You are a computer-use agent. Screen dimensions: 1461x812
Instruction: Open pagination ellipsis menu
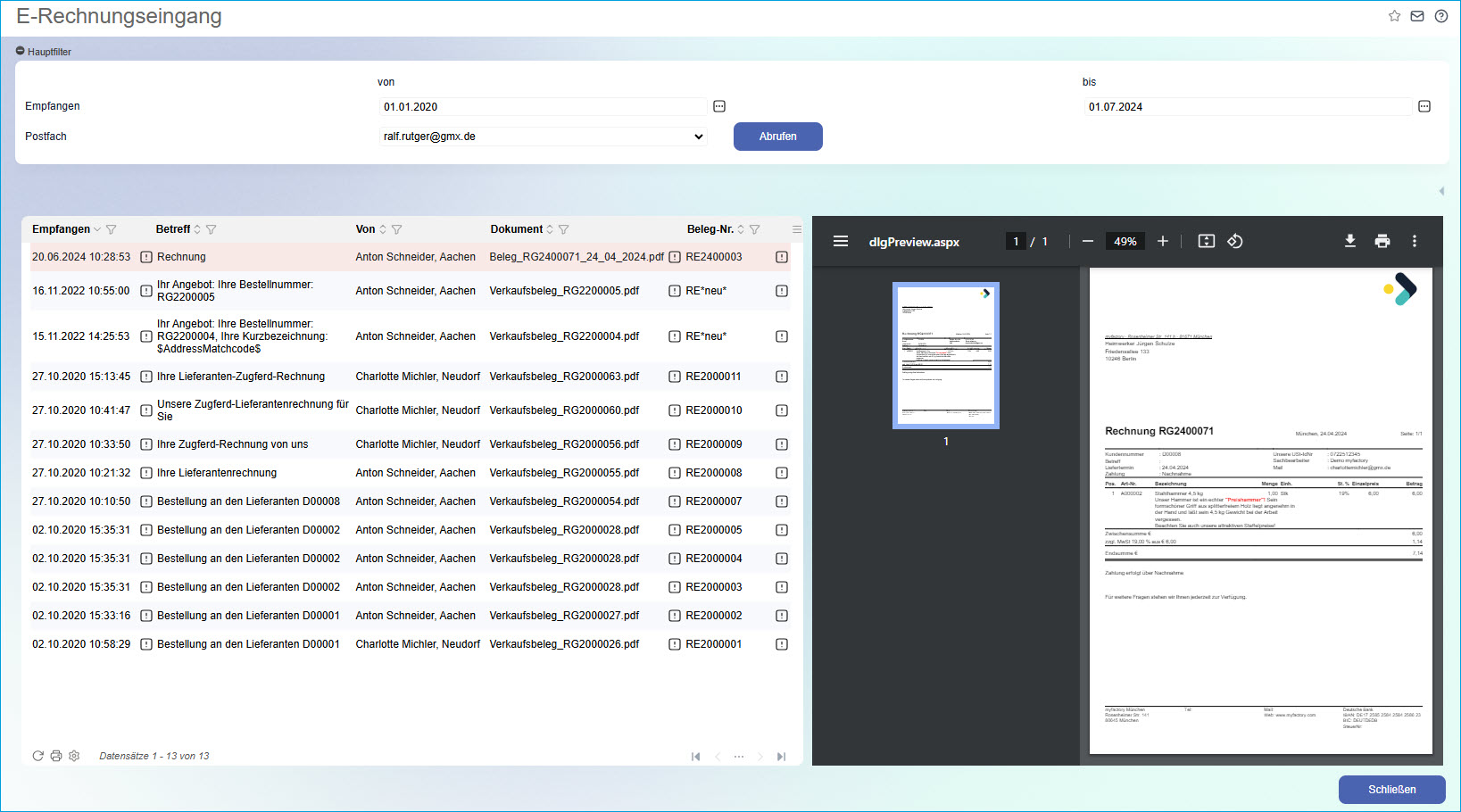pyautogui.click(x=739, y=757)
